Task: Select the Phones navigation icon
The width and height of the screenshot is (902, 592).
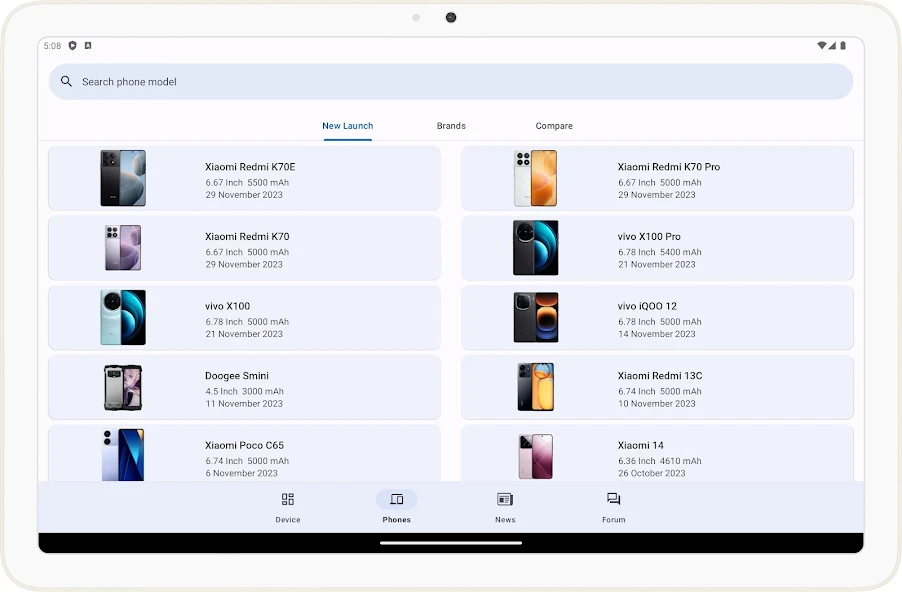Action: point(396,499)
